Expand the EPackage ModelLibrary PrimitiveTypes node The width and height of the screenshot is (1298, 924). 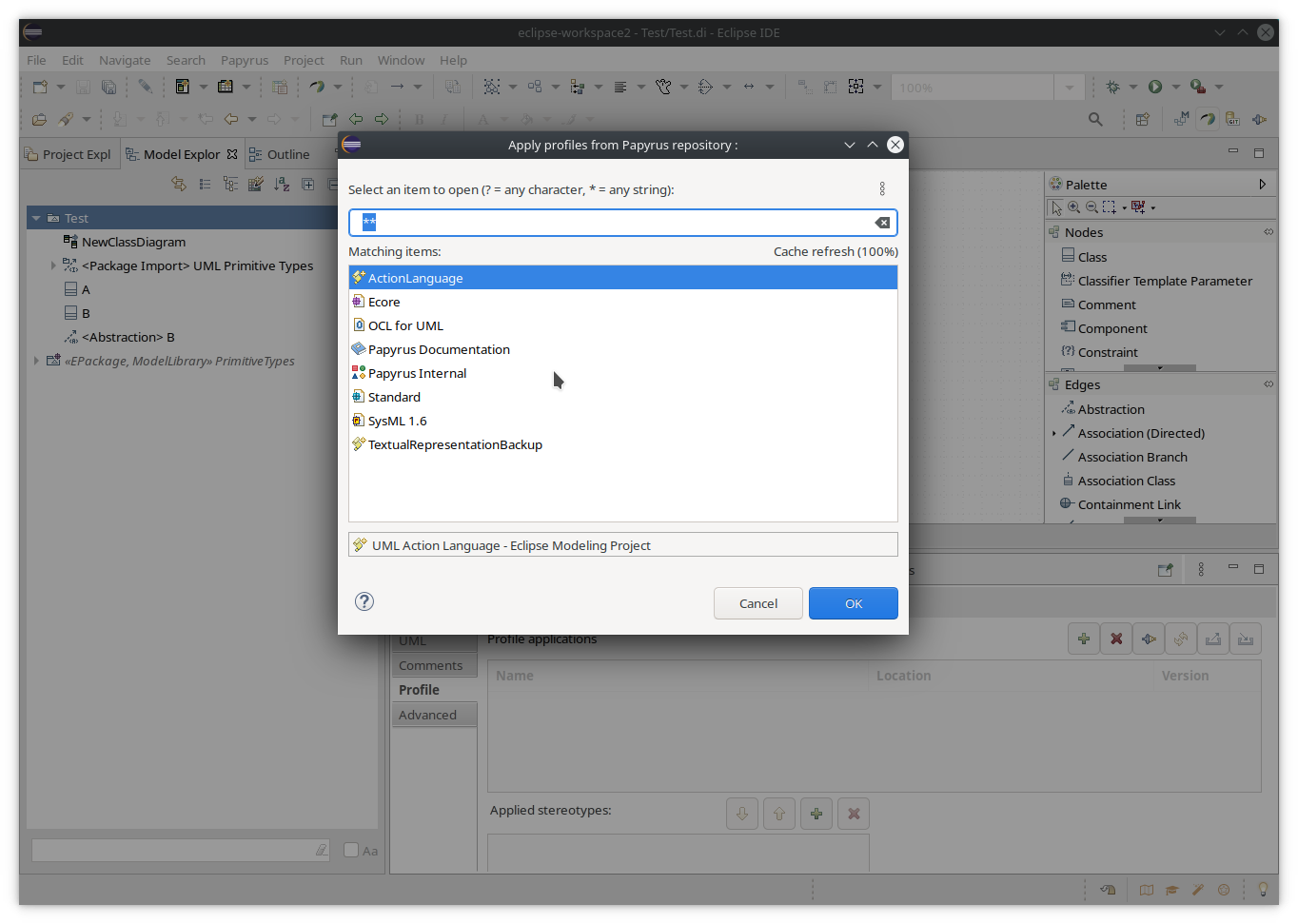point(36,361)
